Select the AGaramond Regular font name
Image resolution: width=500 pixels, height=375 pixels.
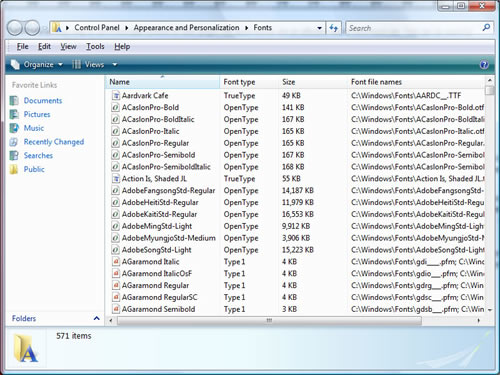click(155, 286)
